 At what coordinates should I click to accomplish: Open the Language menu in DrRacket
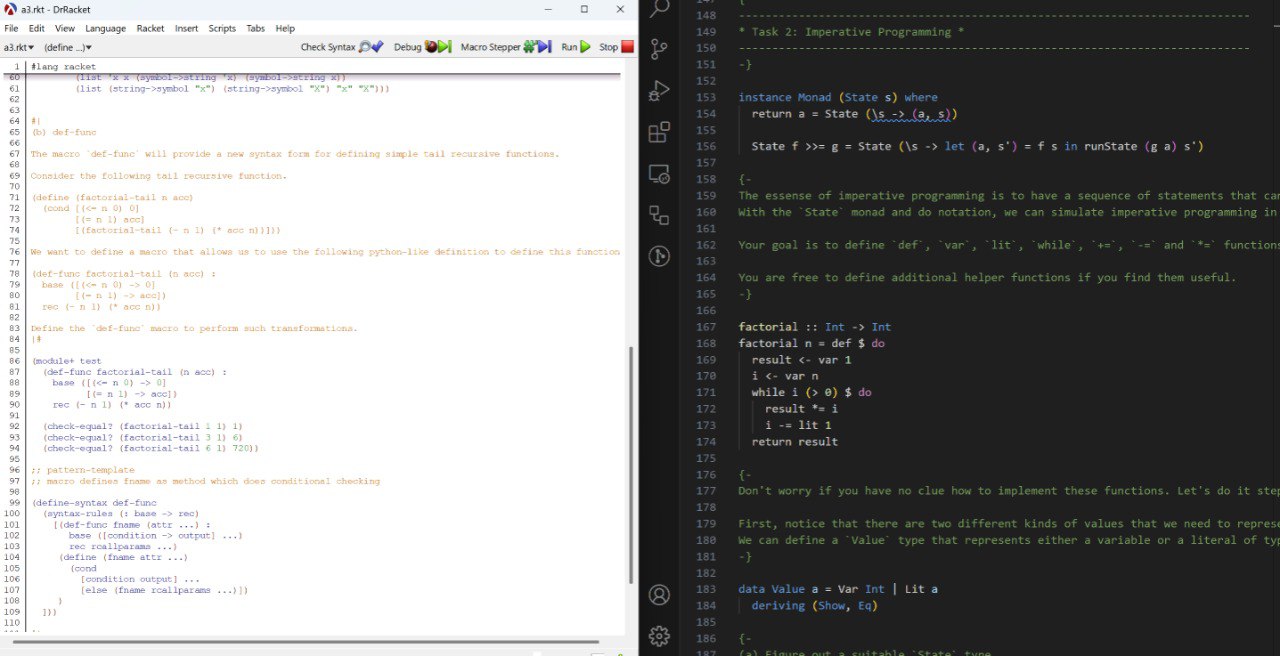pos(105,28)
